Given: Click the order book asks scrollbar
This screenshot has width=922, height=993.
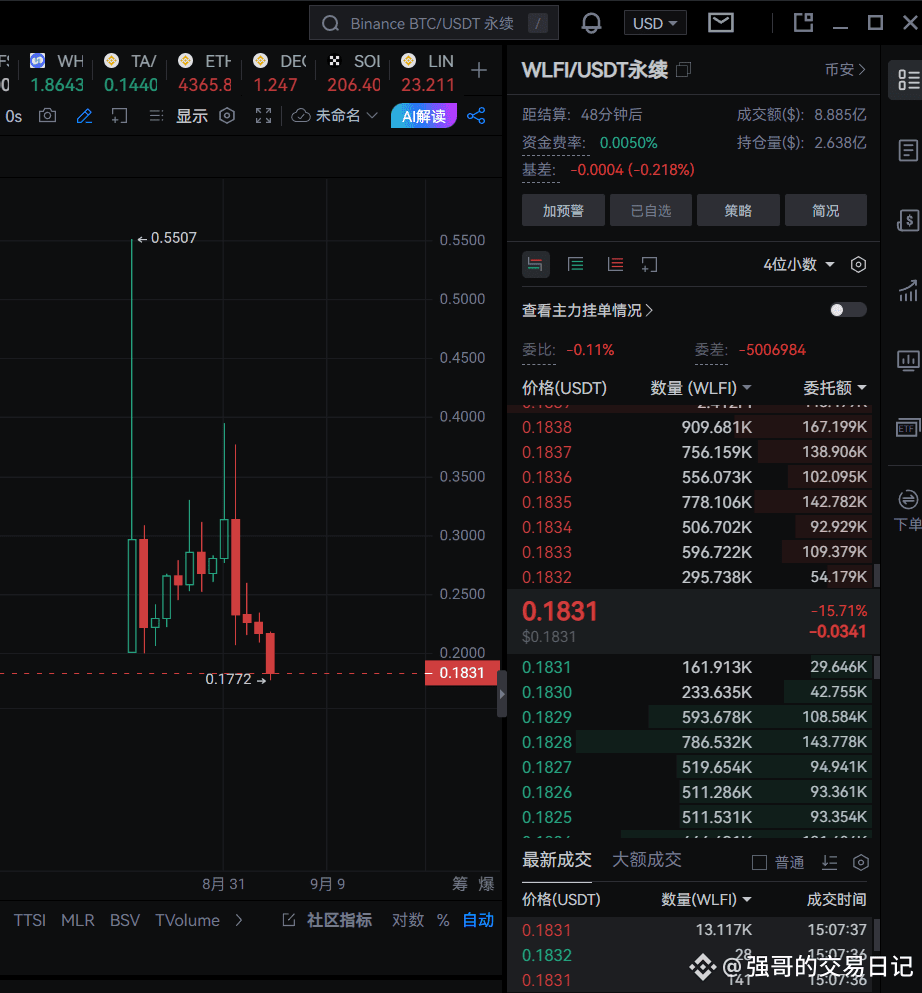Looking at the screenshot, I should [x=876, y=575].
